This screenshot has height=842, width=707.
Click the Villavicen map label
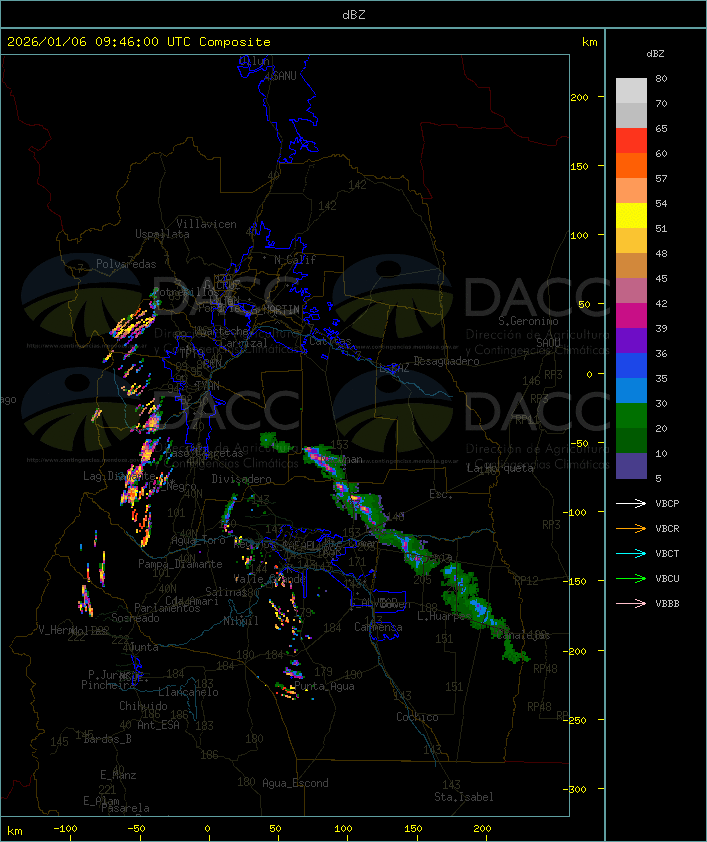tap(207, 224)
